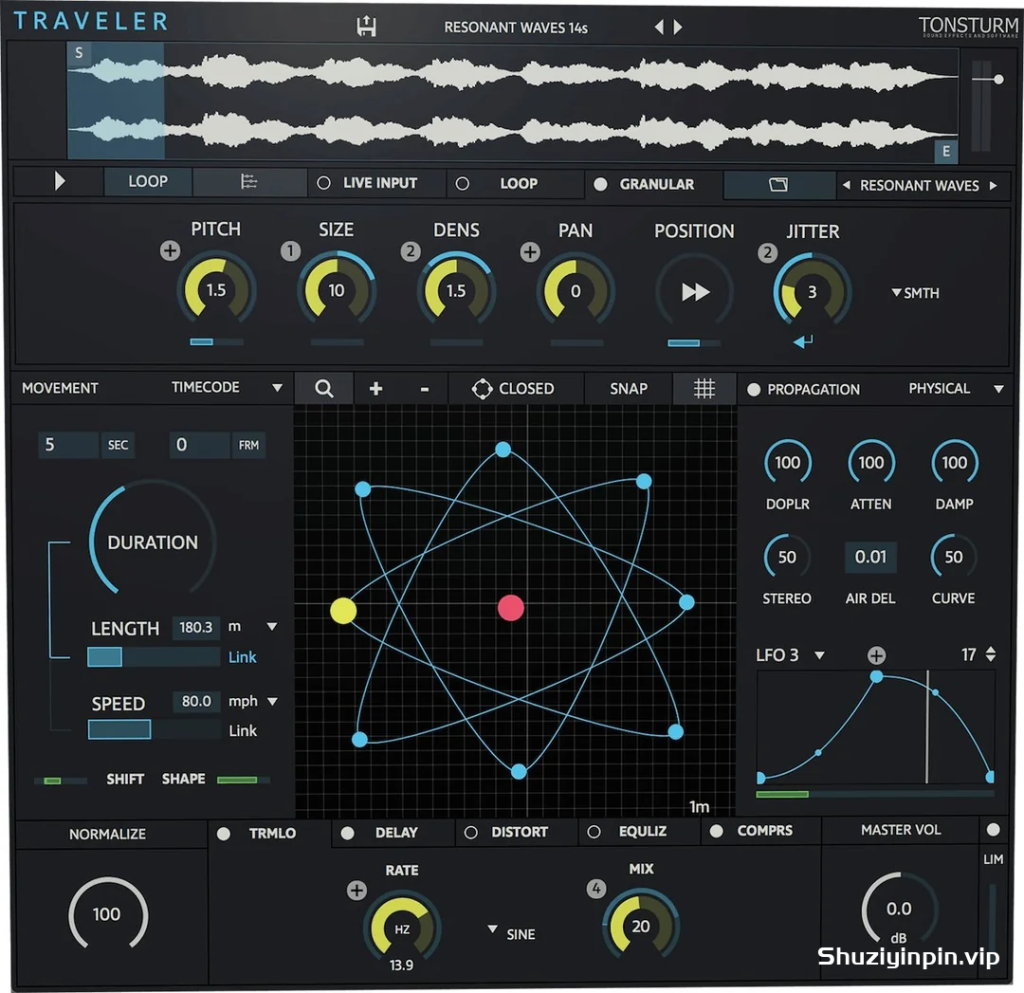Screen dimensions: 1024x993
Task: Open the mixer sliders icon tab
Action: coord(249,181)
